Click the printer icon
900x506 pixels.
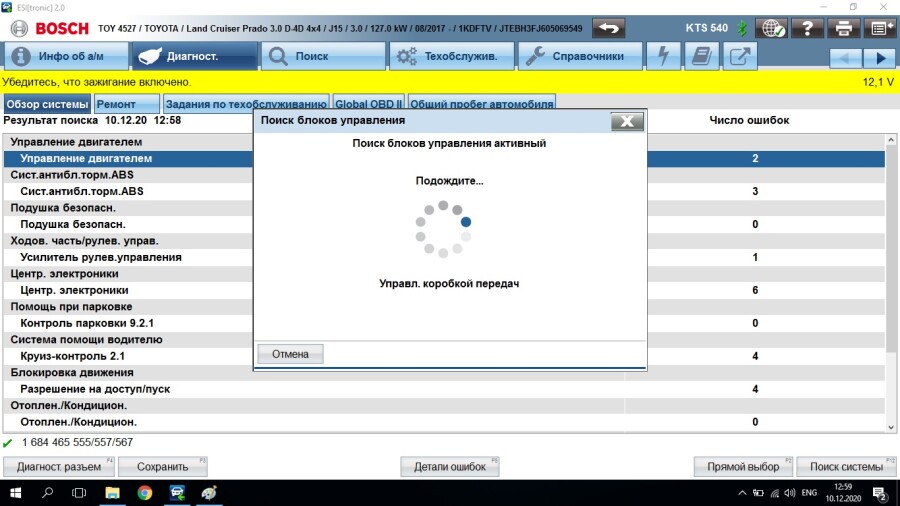(x=843, y=28)
